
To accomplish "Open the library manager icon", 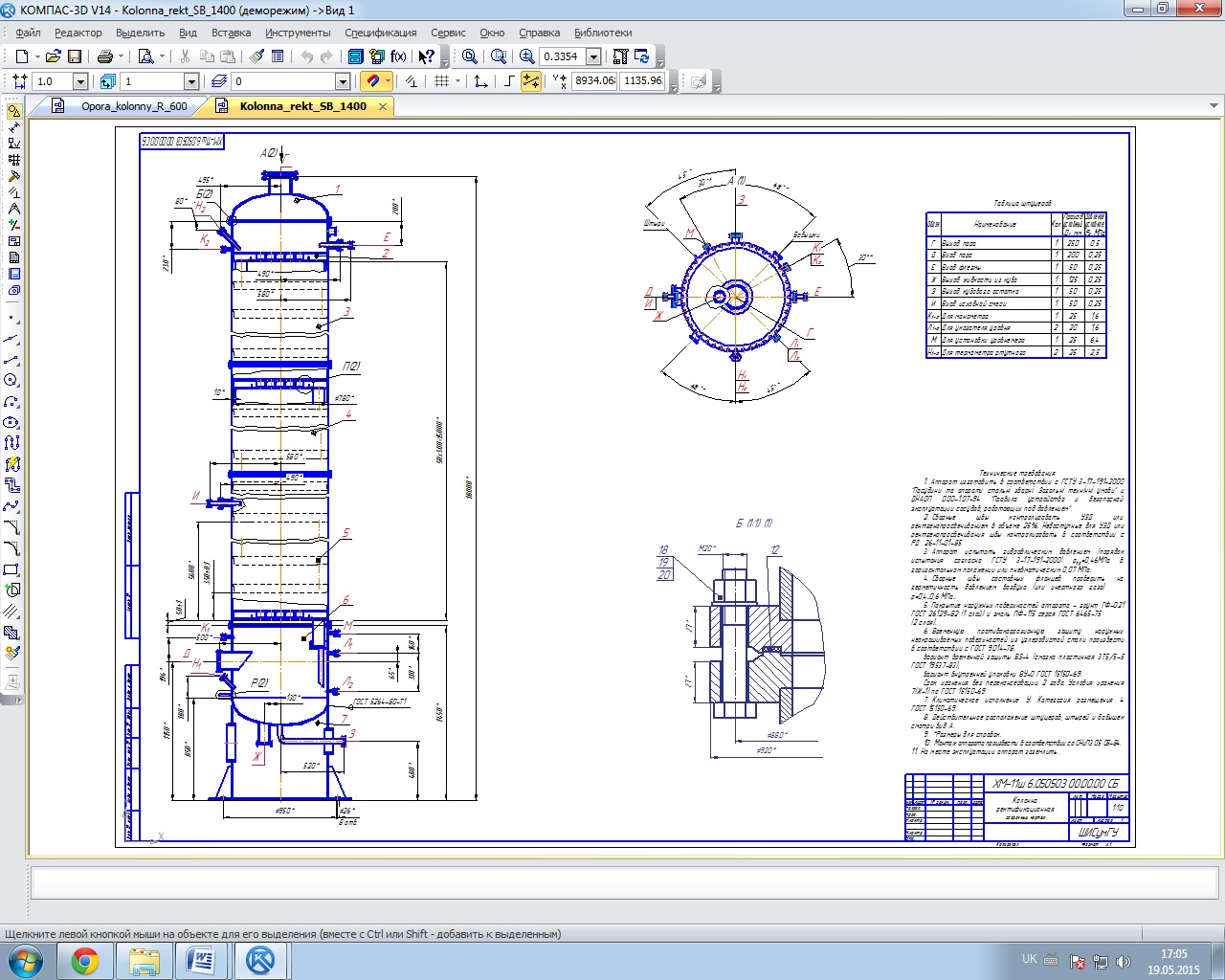I will (356, 56).
